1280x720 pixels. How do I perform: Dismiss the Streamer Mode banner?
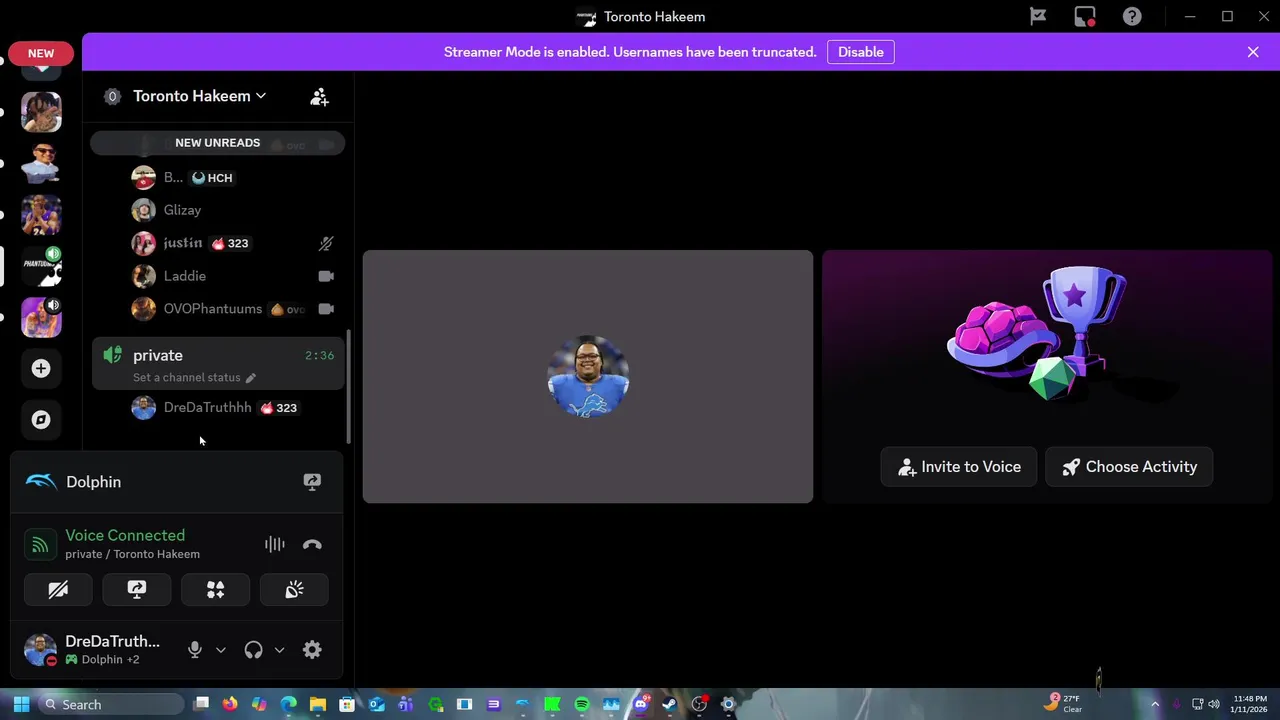point(1253,52)
